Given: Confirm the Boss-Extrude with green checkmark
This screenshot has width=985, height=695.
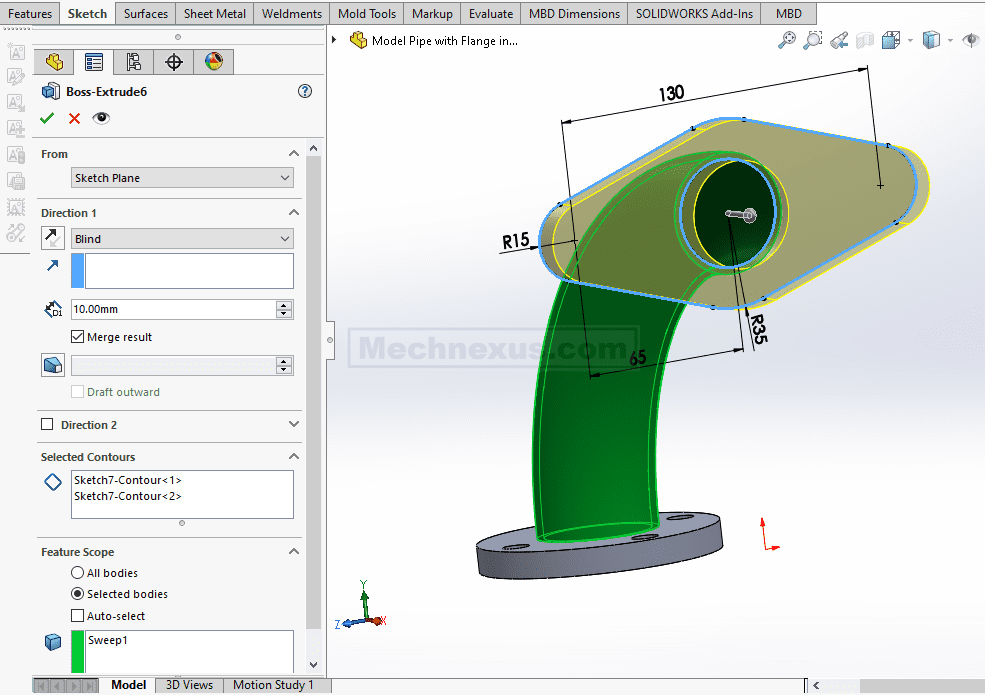Looking at the screenshot, I should click(x=47, y=118).
